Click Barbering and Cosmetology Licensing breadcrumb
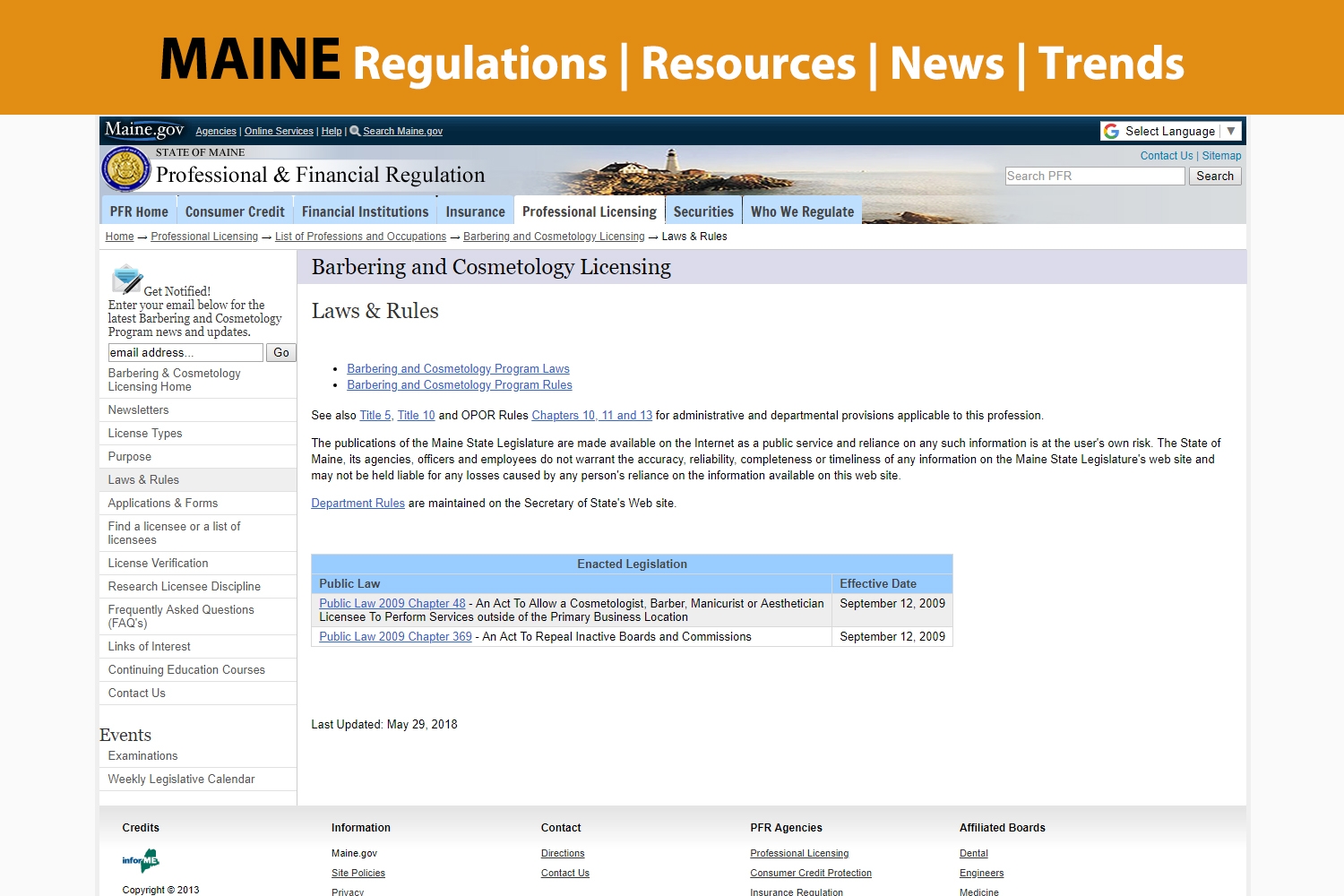The width and height of the screenshot is (1344, 896). click(x=554, y=237)
